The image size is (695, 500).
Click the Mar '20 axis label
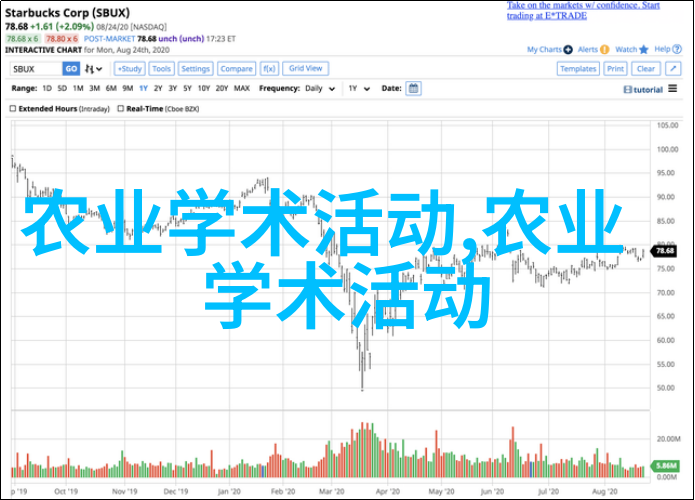pyautogui.click(x=332, y=491)
